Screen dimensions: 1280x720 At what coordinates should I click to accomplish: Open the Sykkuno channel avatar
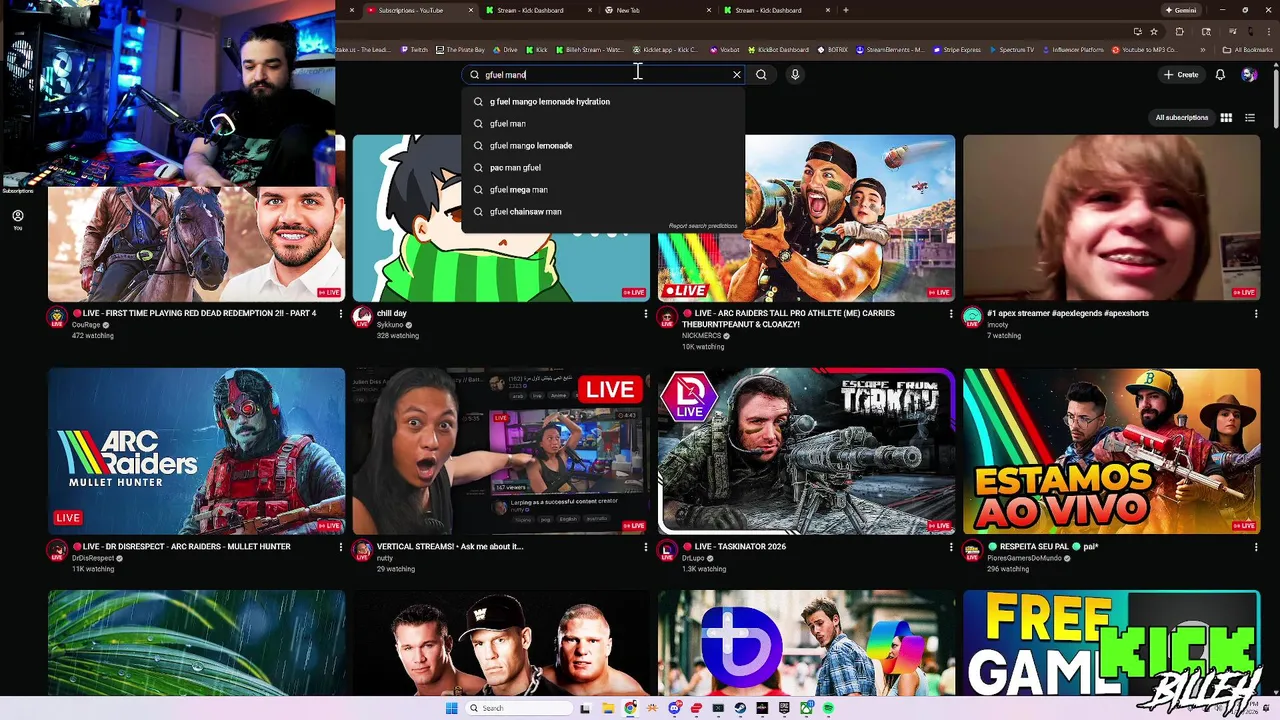(x=362, y=318)
